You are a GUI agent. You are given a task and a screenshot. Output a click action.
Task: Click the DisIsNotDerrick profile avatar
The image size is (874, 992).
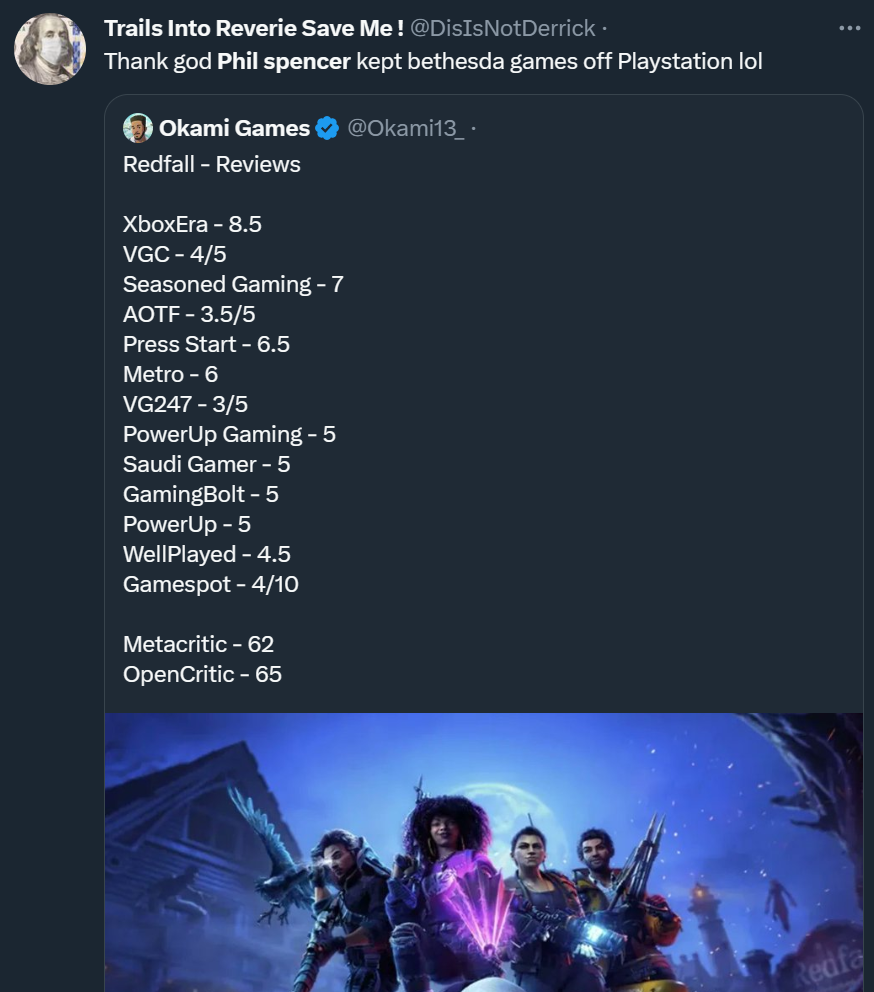click(50, 50)
